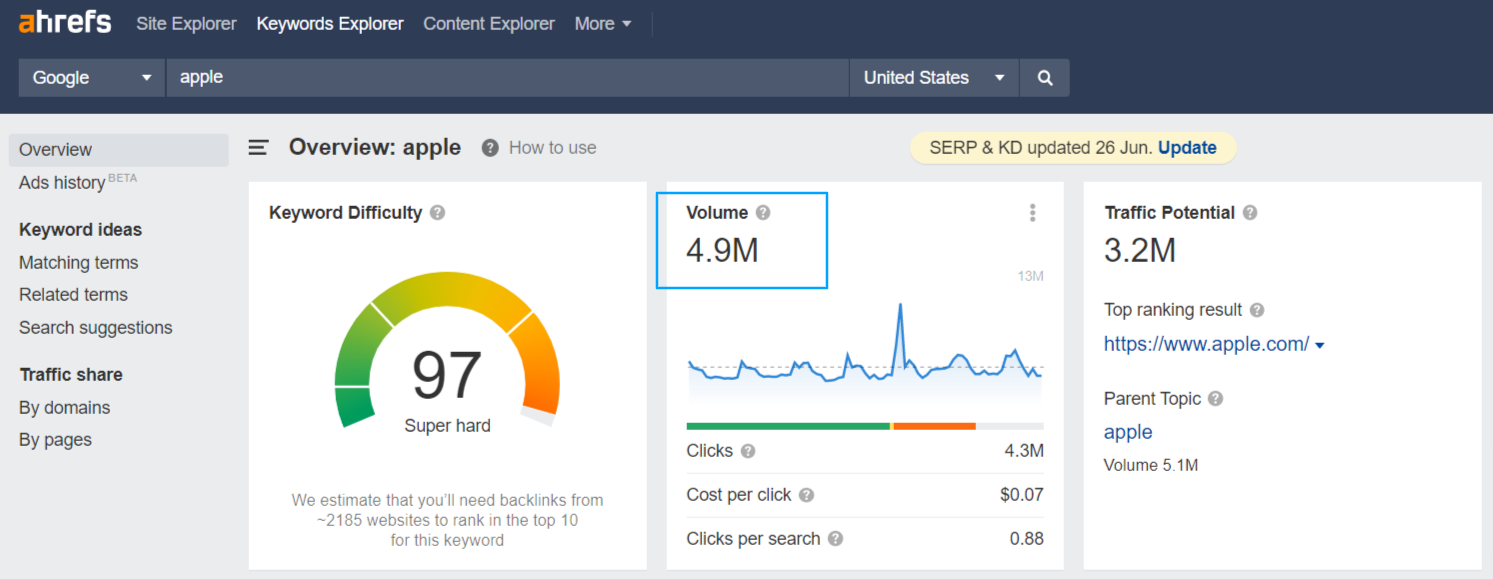1493x580 pixels.
Task: Click the question mark beside Clicks per search
Action: pos(838,539)
